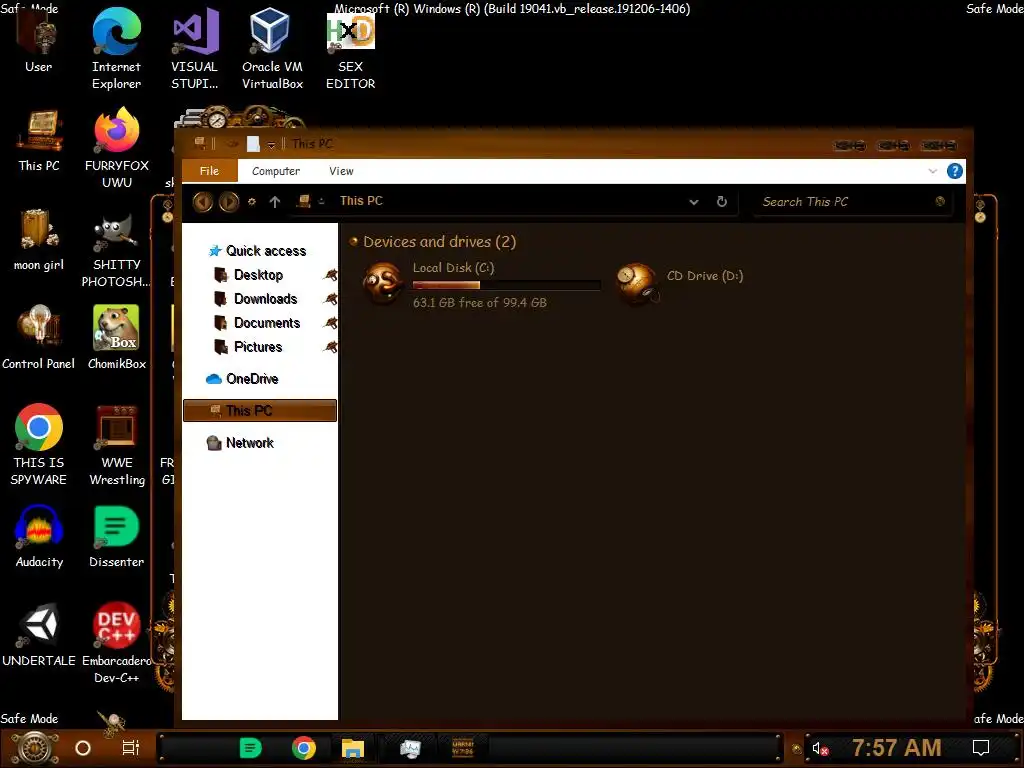Launch Internet Explorer Edge icon on desktop
Image resolution: width=1024 pixels, height=768 pixels.
coord(116,50)
